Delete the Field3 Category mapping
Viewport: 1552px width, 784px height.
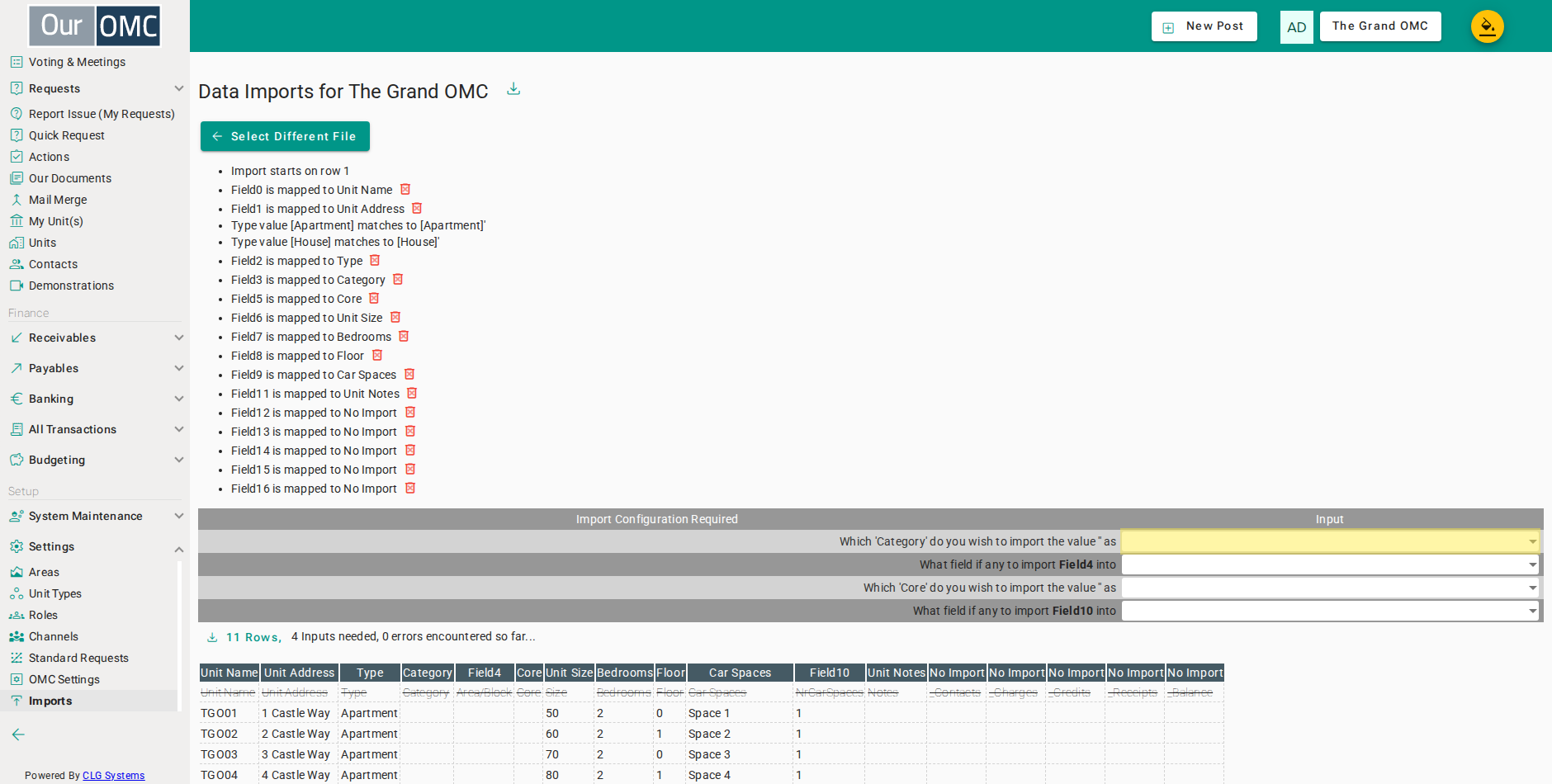398,280
